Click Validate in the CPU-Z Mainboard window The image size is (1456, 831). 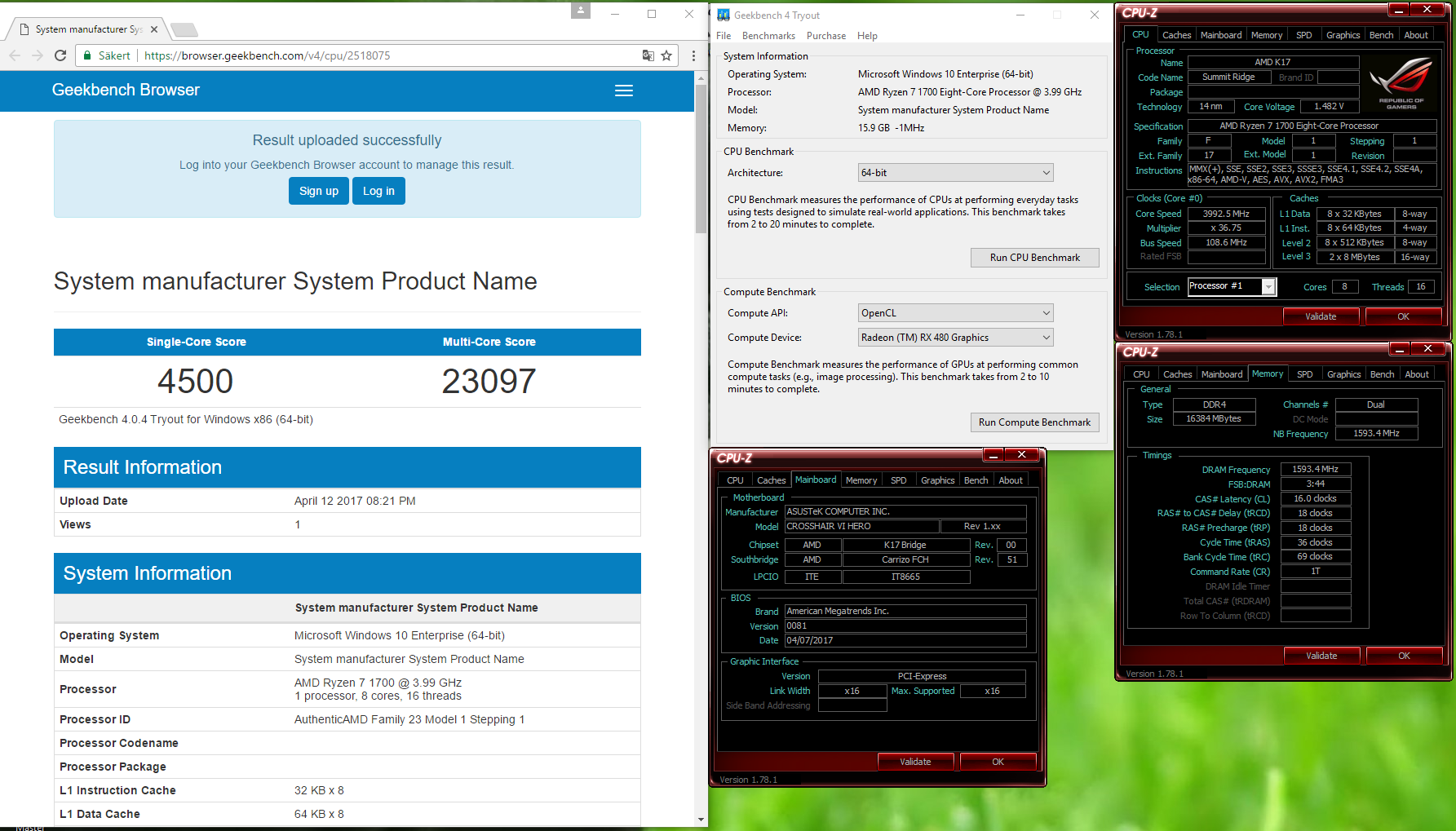[915, 762]
